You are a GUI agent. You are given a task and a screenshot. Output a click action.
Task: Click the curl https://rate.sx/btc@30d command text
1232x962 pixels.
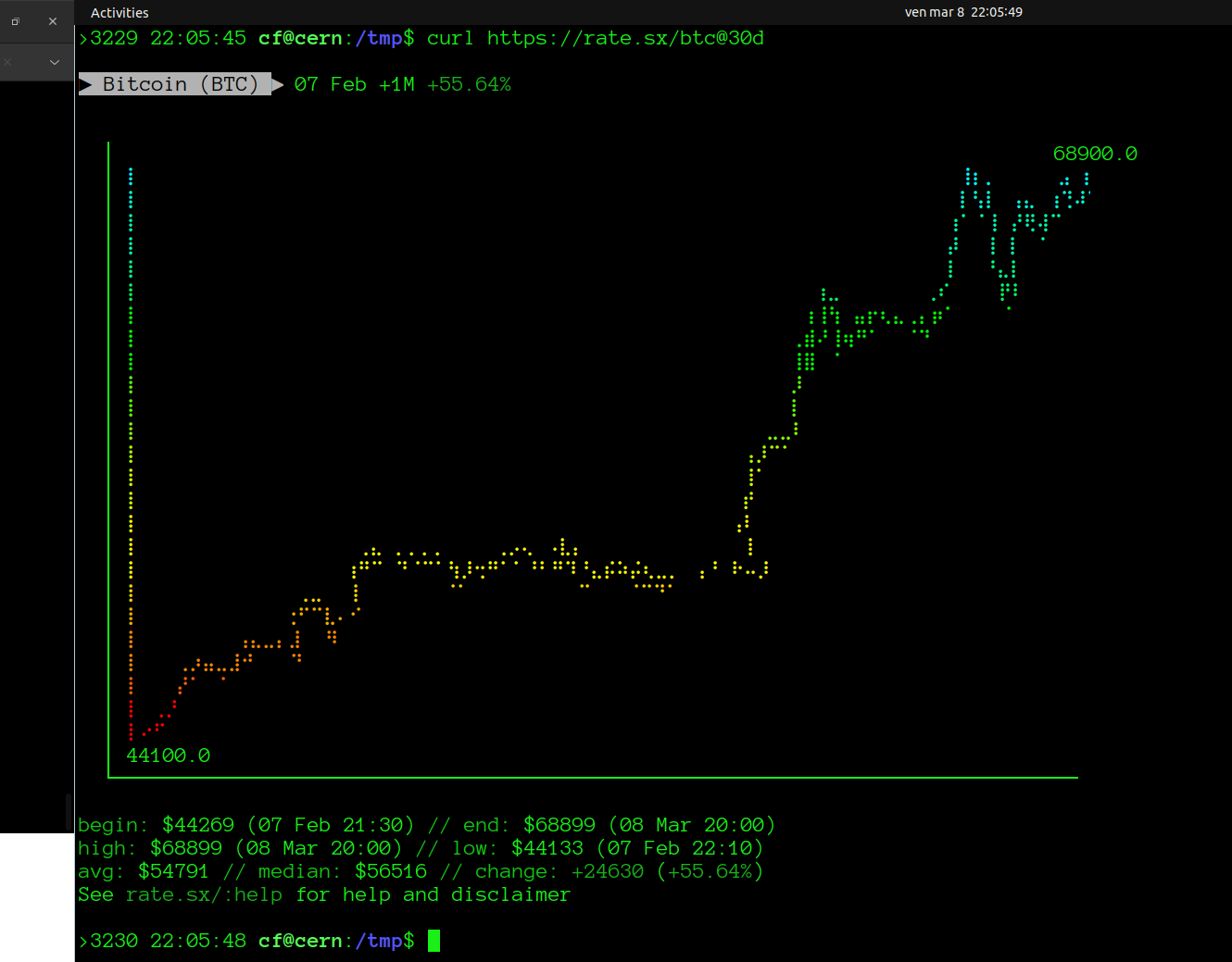(x=595, y=38)
